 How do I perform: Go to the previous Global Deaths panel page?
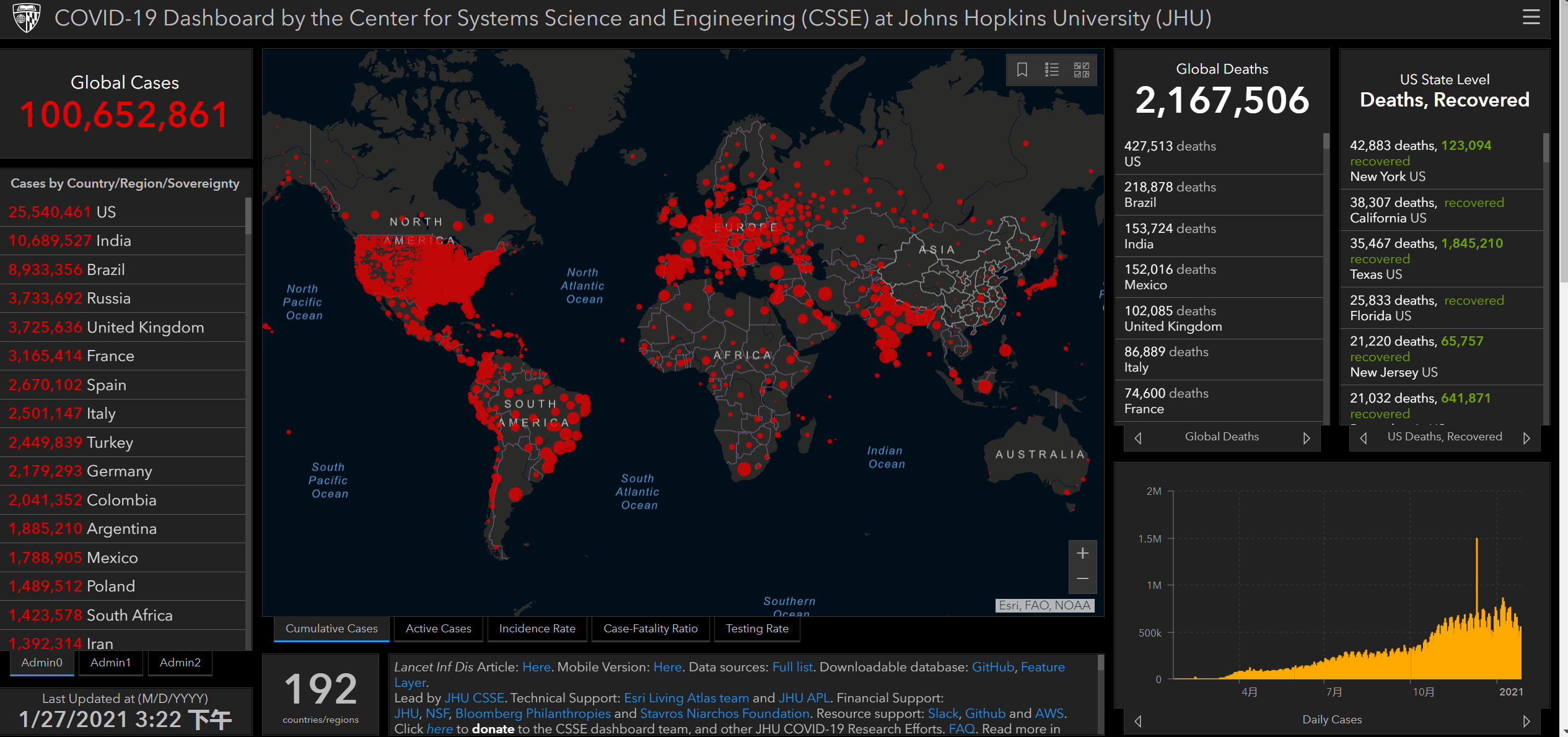coord(1137,438)
